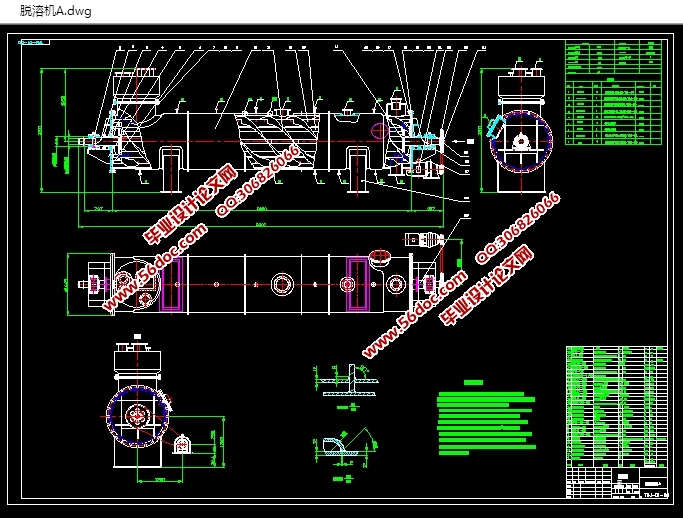Click the center circular nozzle in plan view
The width and height of the screenshot is (683, 518).
(x=283, y=284)
